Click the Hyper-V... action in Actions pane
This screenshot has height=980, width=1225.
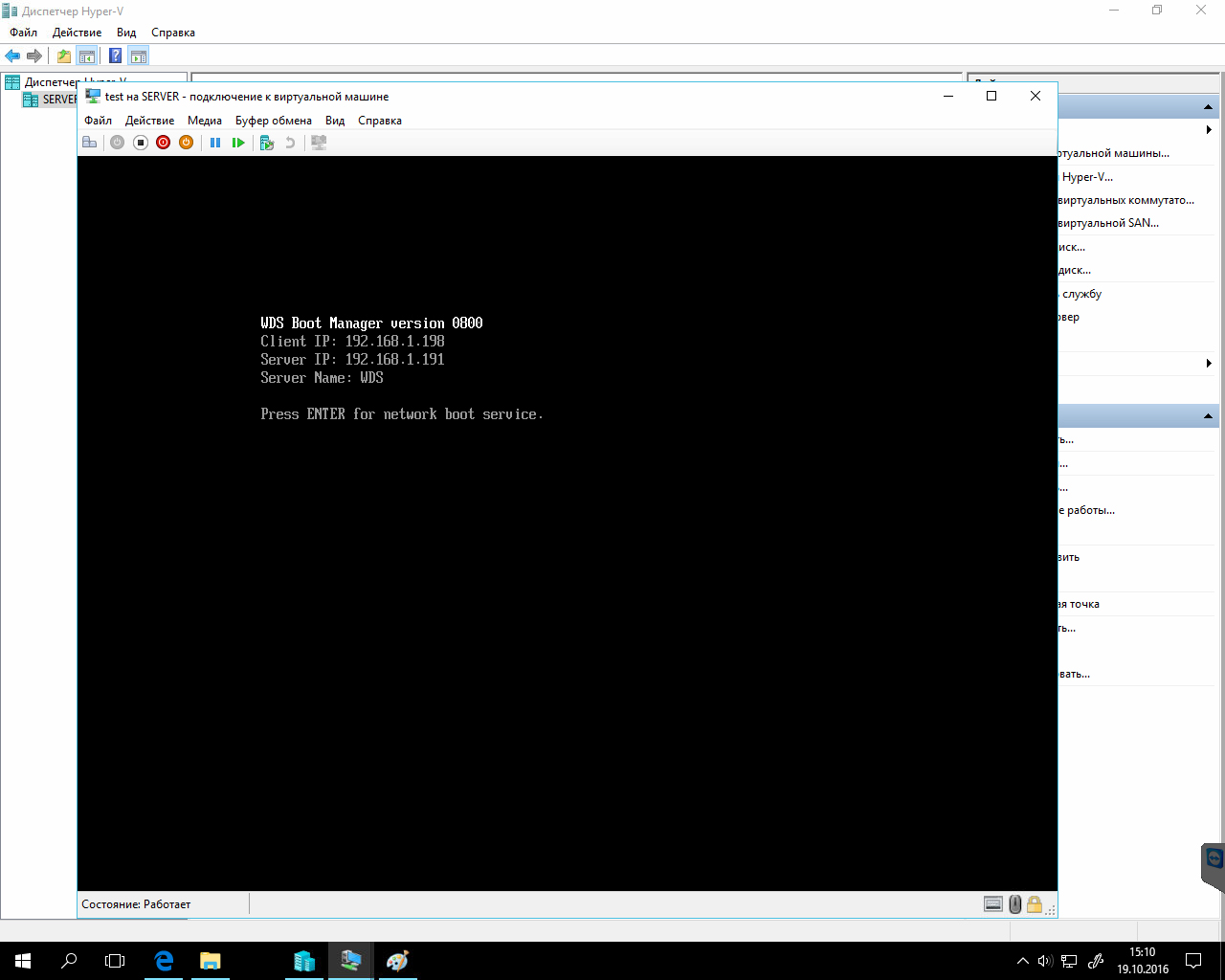click(x=1087, y=177)
